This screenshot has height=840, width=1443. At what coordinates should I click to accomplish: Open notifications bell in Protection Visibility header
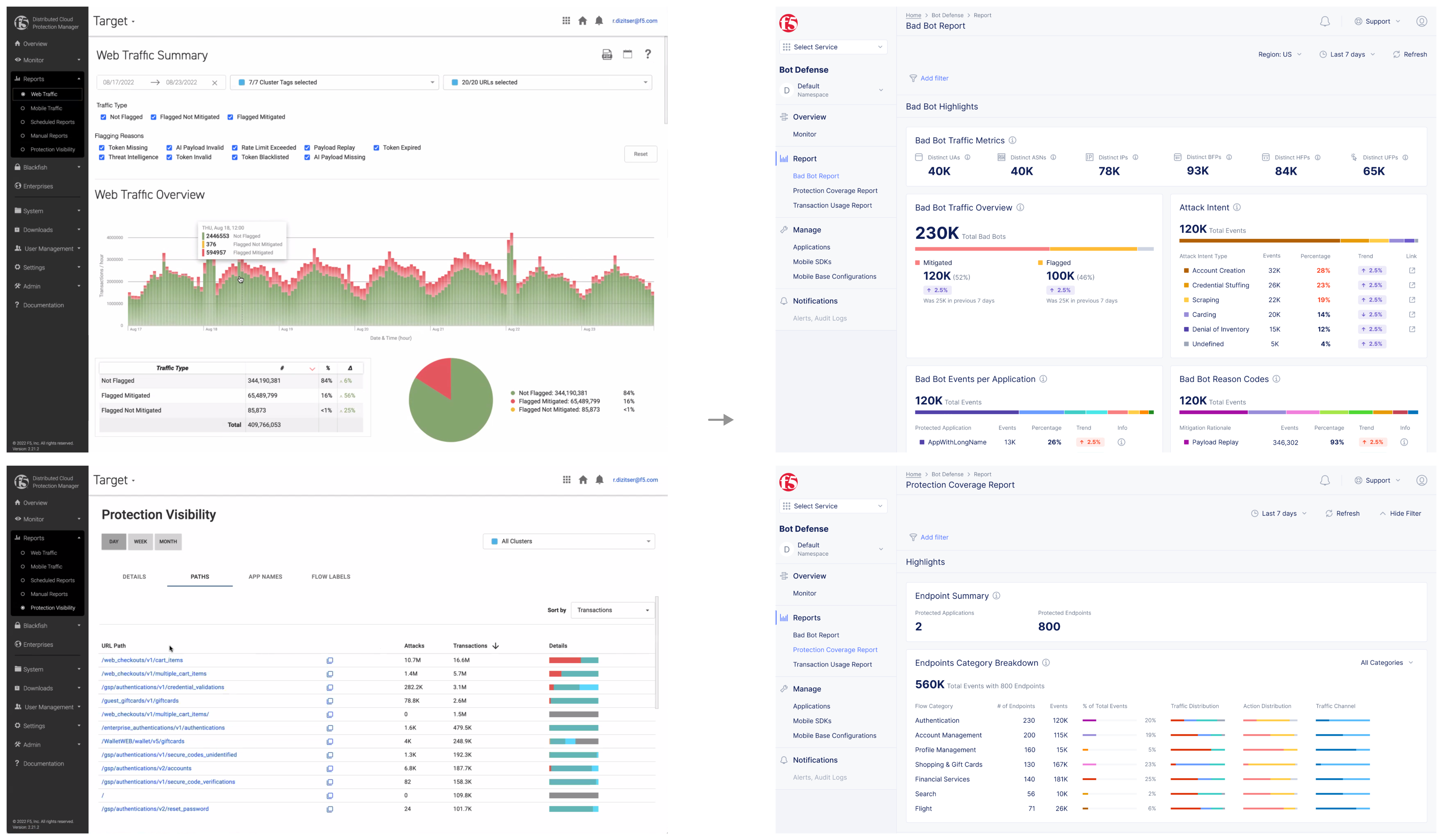coord(600,480)
